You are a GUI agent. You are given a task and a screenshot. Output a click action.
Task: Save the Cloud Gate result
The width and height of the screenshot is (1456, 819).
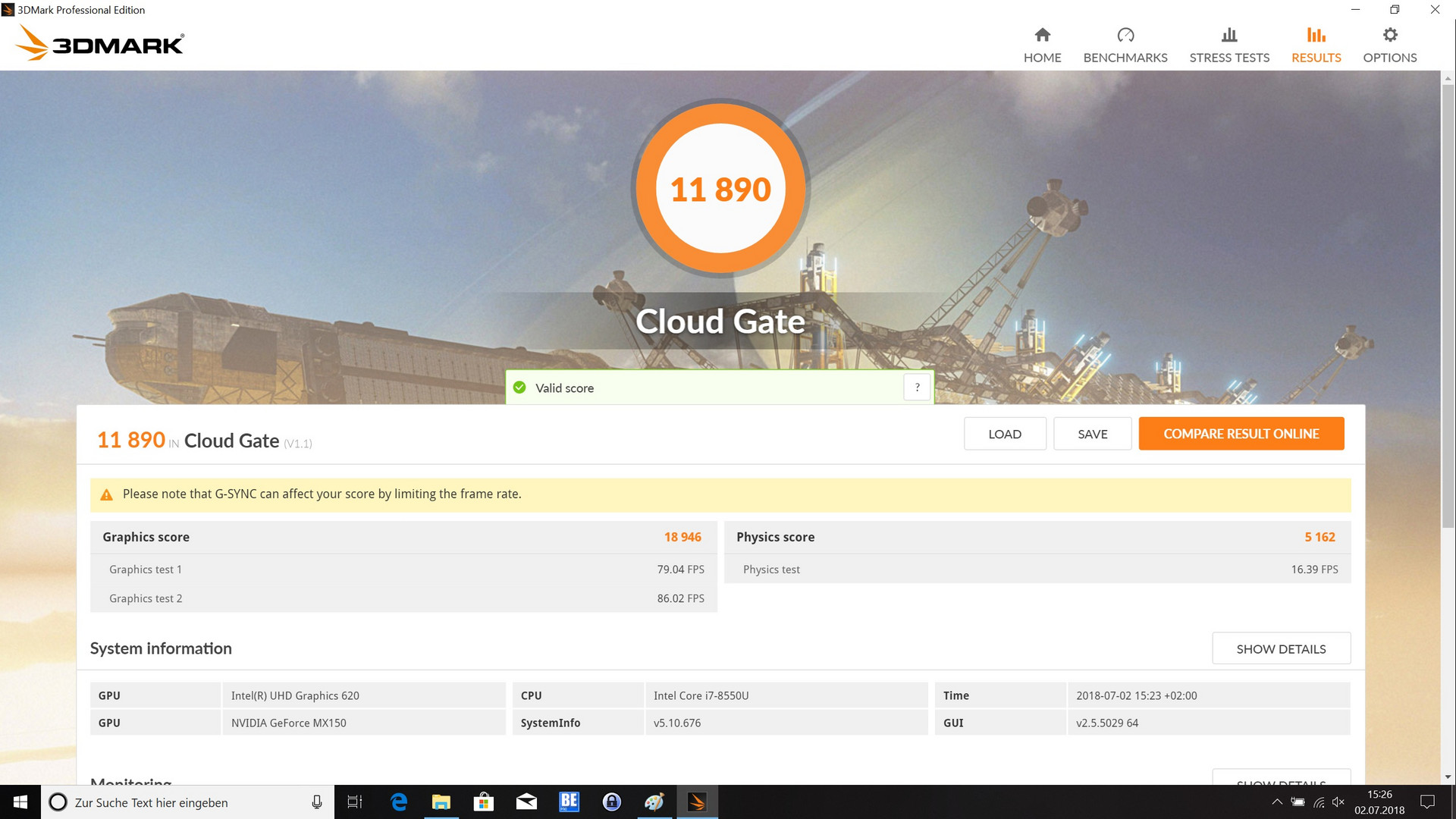pos(1092,434)
